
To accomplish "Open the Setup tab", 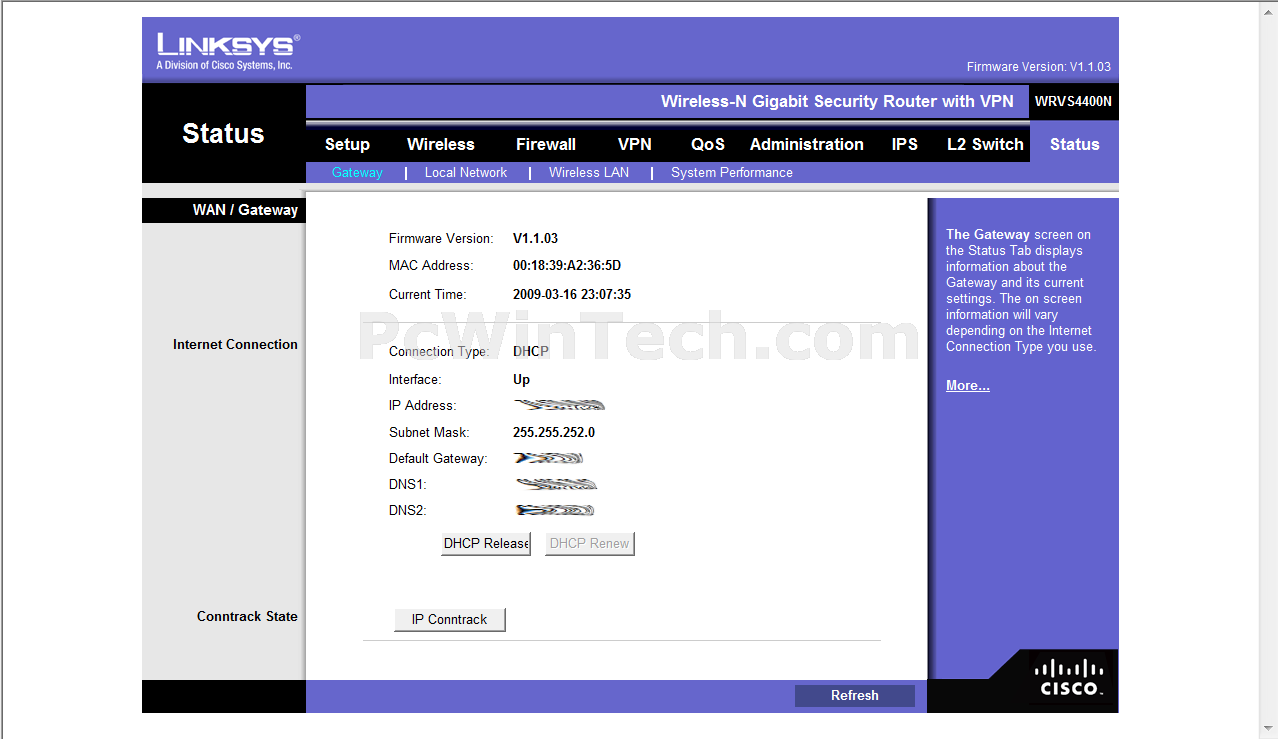I will tap(347, 144).
